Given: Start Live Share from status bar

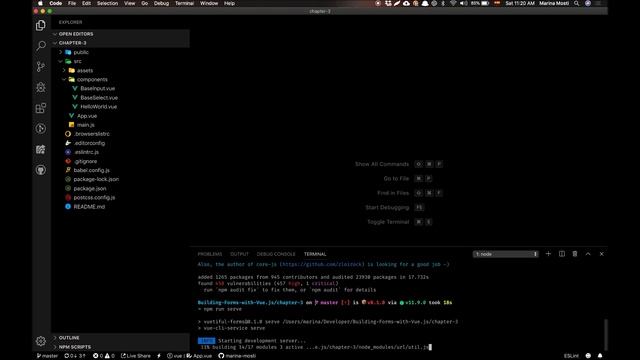Looking at the screenshot, I should tap(136, 356).
